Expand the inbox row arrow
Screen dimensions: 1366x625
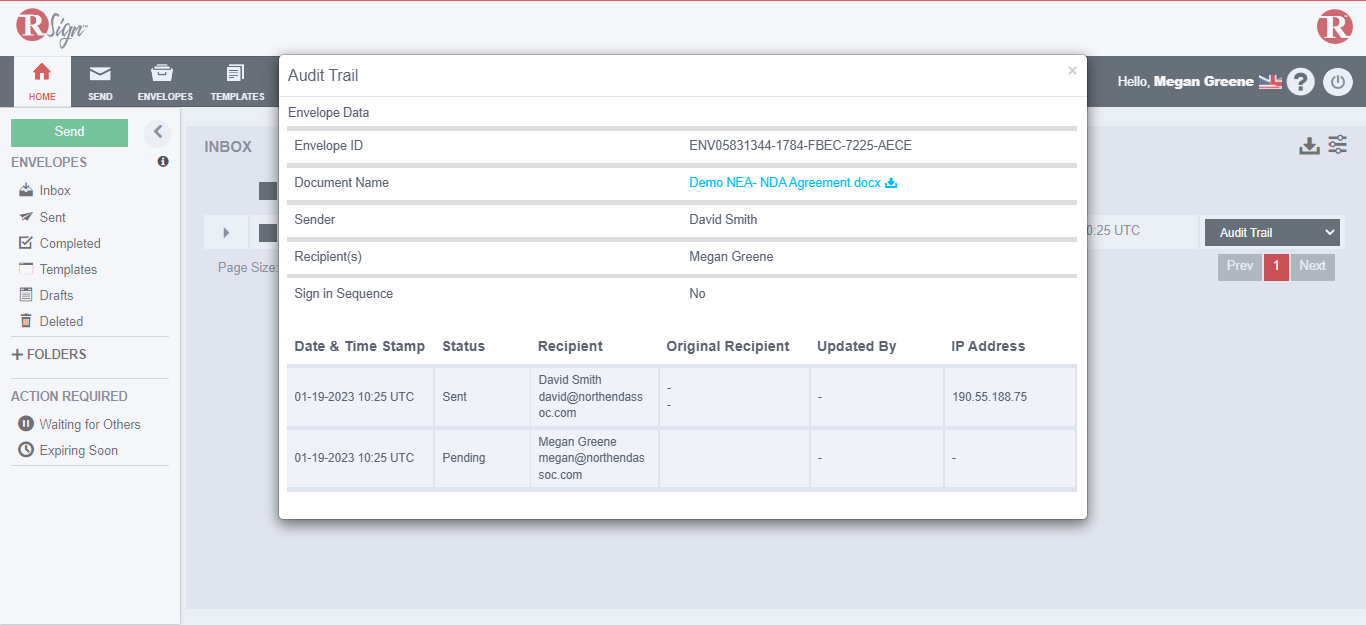pos(226,233)
